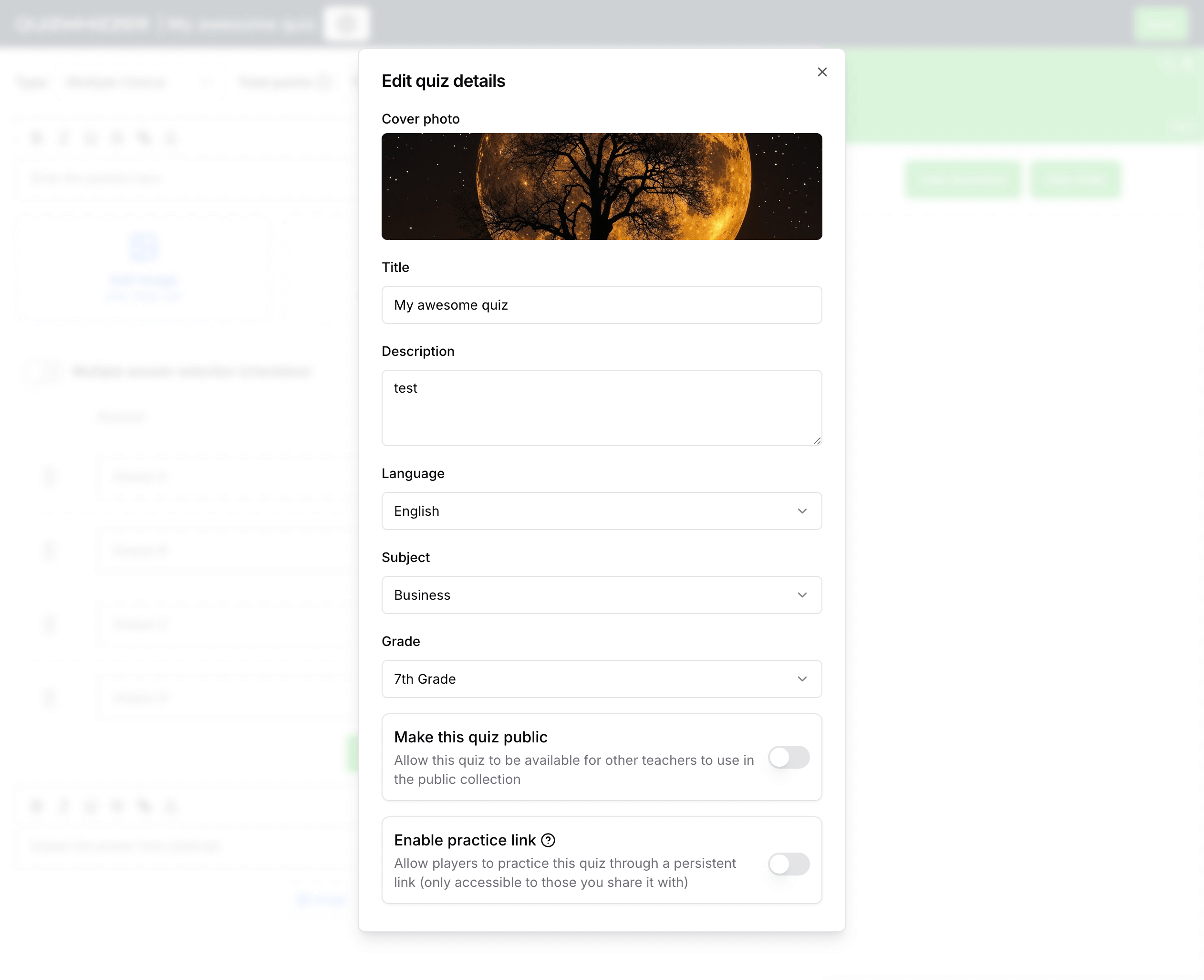Enable the practice link switch
This screenshot has width=1204, height=980.
789,864
